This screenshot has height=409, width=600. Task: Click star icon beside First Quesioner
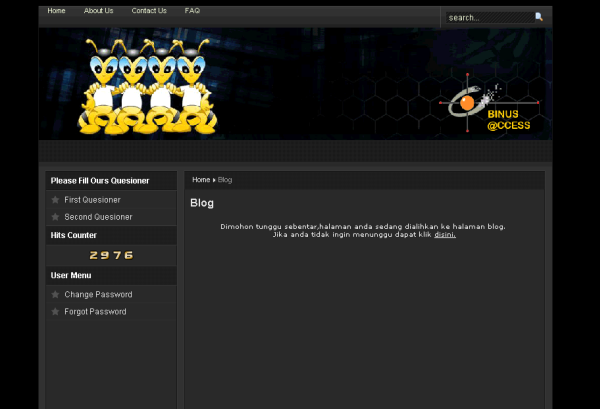[x=55, y=200]
